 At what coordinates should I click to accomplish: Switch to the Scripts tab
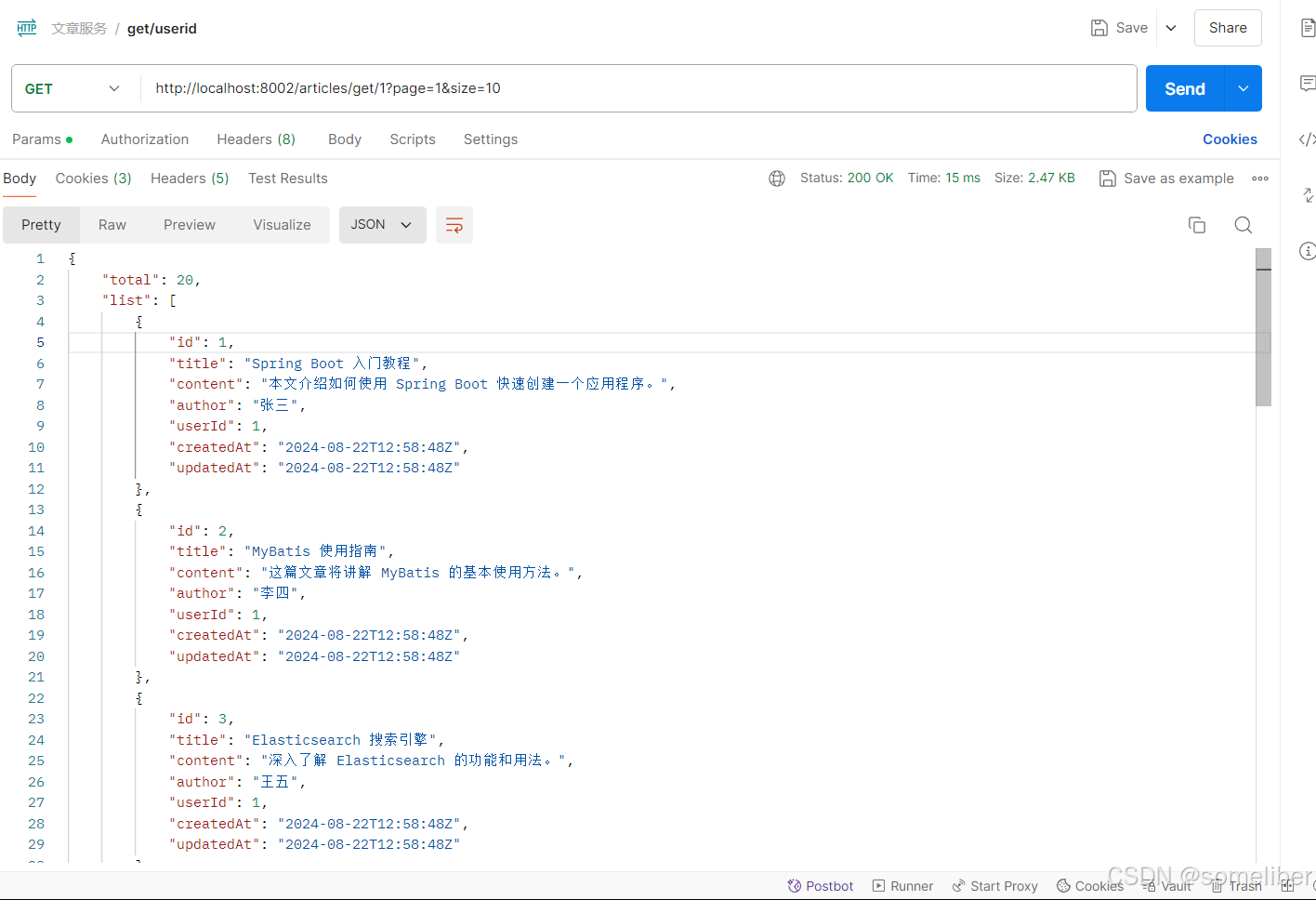(413, 139)
